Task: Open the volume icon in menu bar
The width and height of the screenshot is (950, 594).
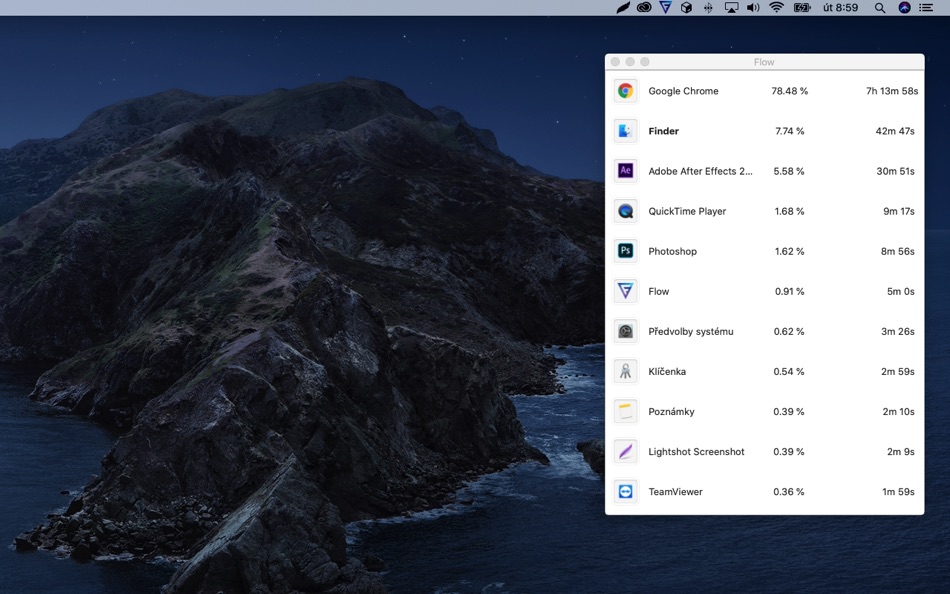Action: pyautogui.click(x=753, y=8)
